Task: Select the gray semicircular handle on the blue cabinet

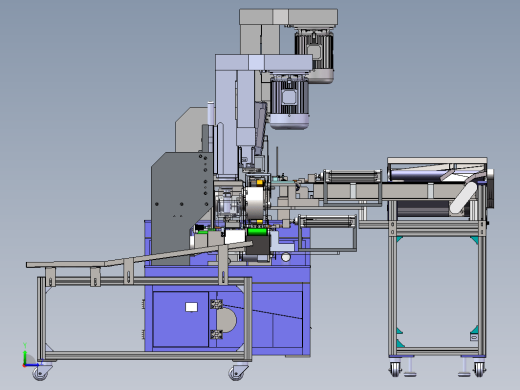Action: [227, 321]
